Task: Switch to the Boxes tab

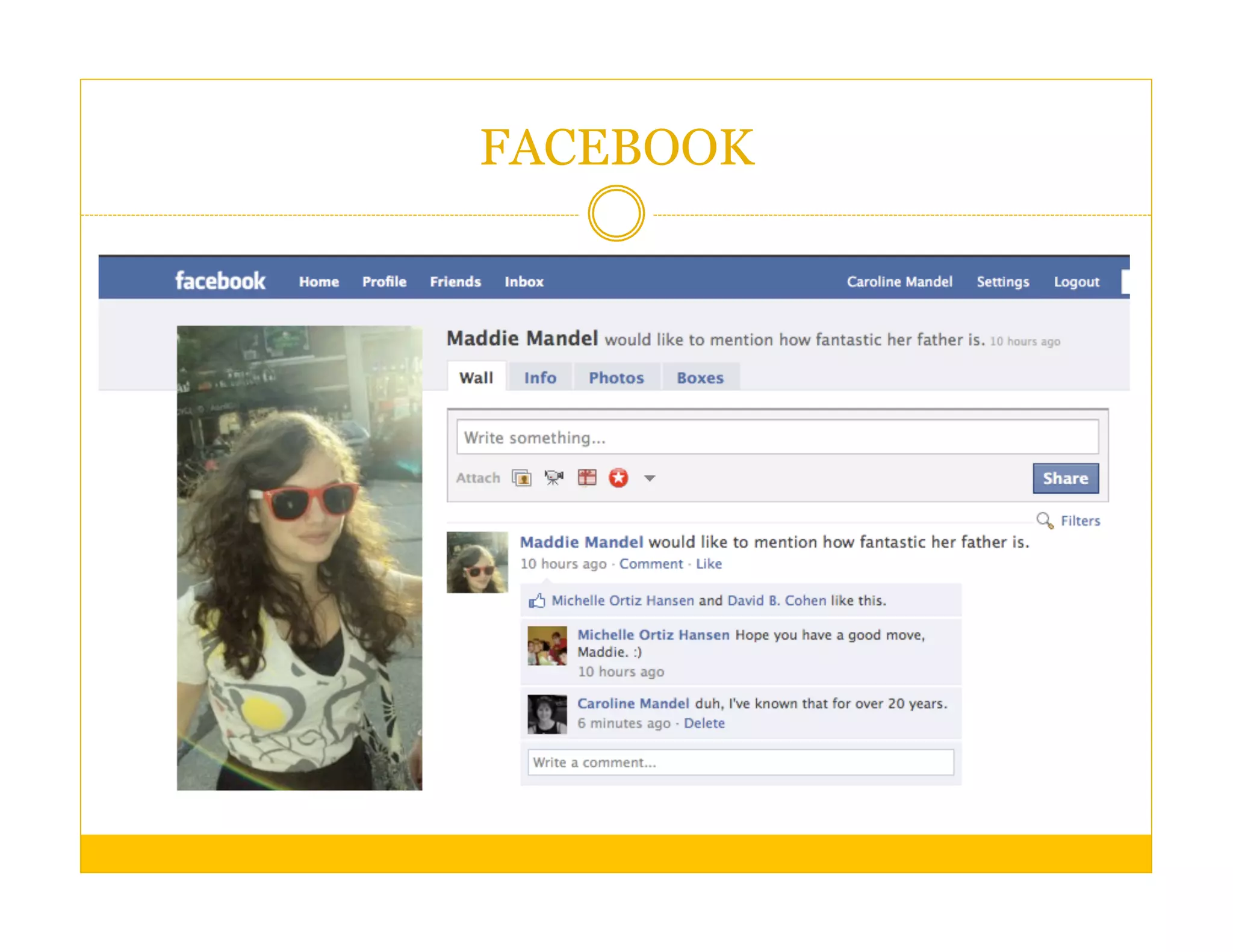Action: click(700, 377)
